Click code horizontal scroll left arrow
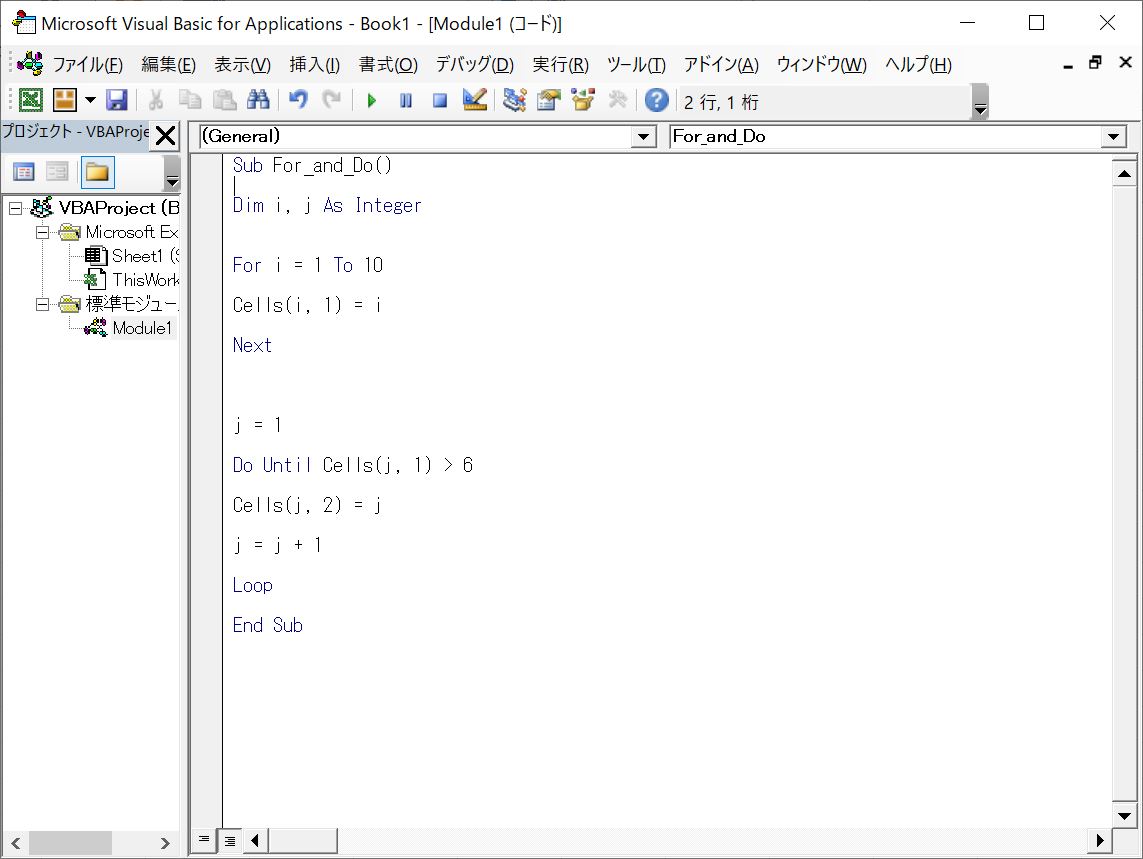Image resolution: width=1143 pixels, height=859 pixels. [x=255, y=840]
